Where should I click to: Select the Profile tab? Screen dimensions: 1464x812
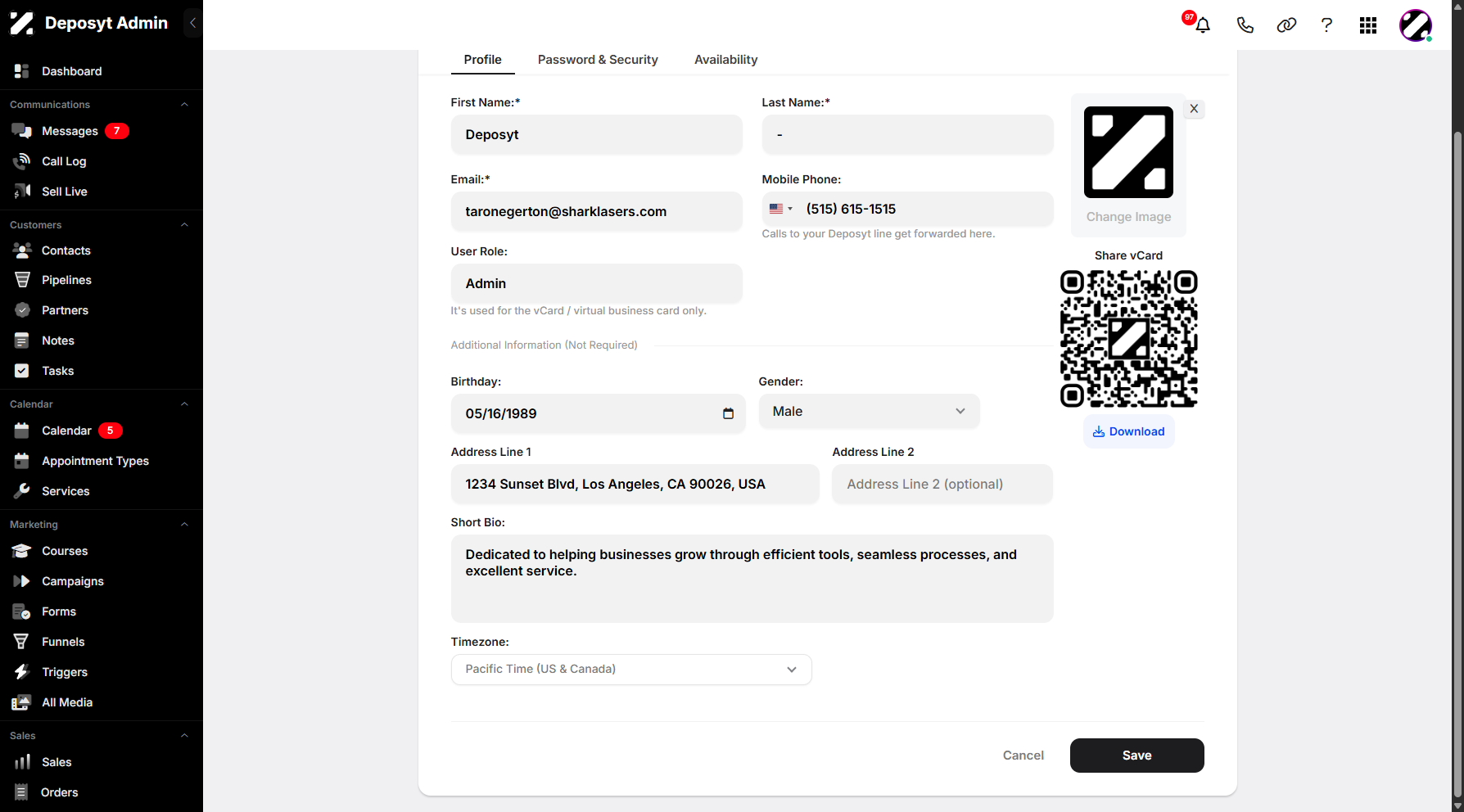click(482, 60)
